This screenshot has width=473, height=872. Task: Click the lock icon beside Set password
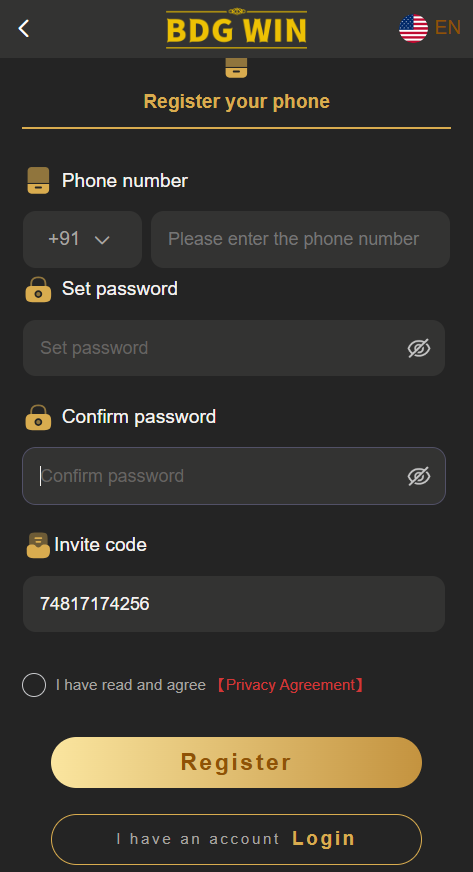[x=38, y=289]
